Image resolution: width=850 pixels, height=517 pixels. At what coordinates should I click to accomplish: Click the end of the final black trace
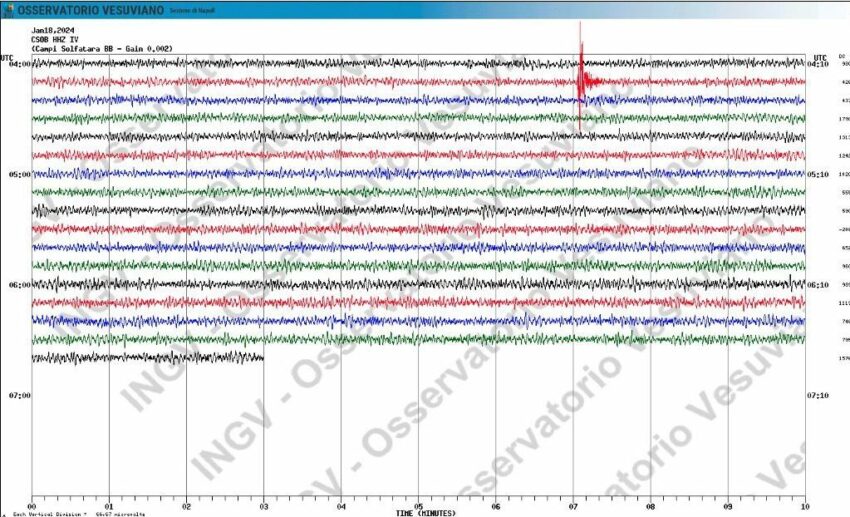click(263, 358)
